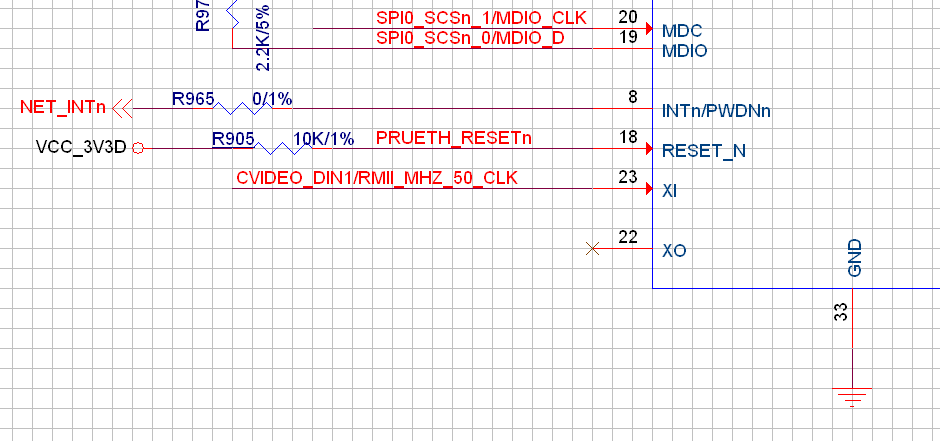Click the XO pin name
This screenshot has width=940, height=441.
(674, 250)
